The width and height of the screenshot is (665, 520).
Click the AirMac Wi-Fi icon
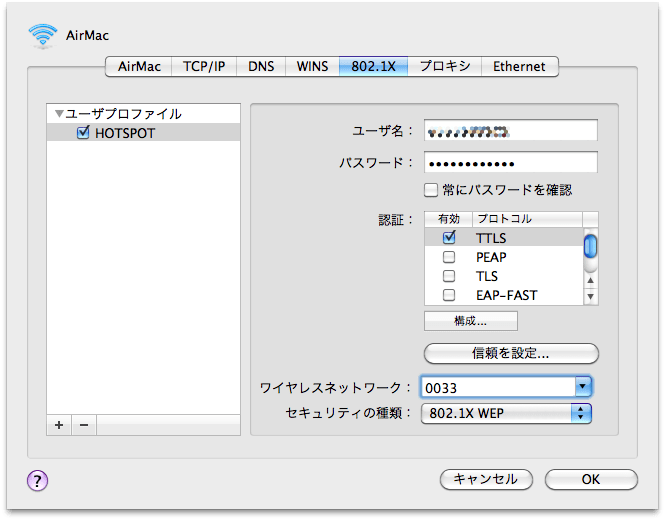click(x=42, y=36)
